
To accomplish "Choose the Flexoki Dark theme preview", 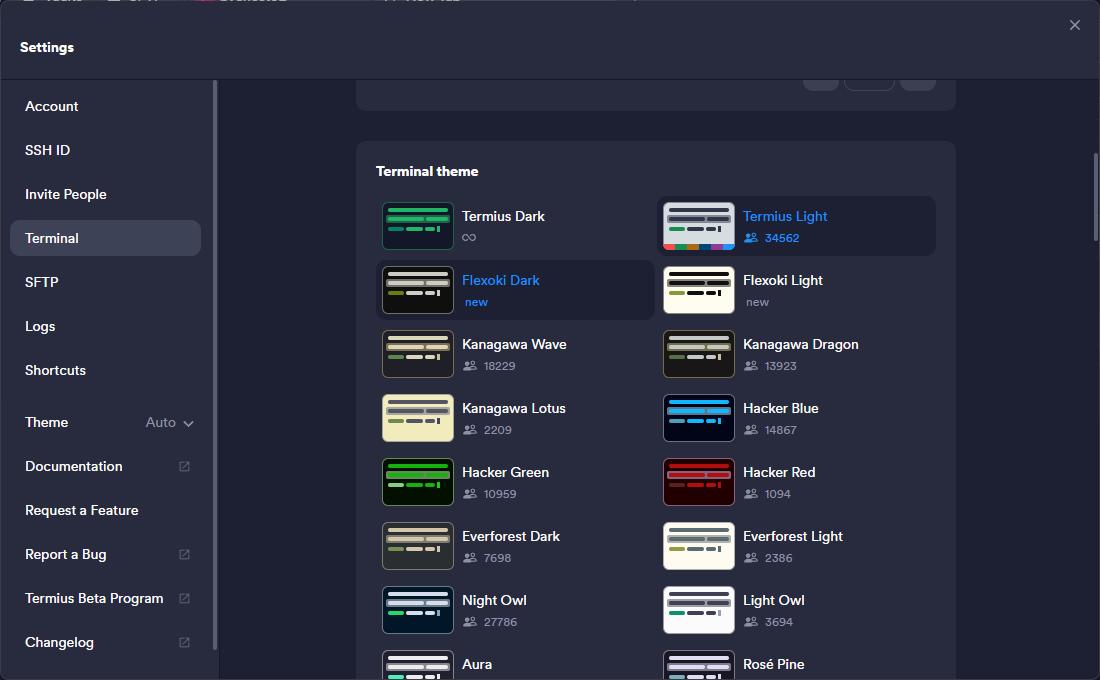I will pyautogui.click(x=417, y=290).
